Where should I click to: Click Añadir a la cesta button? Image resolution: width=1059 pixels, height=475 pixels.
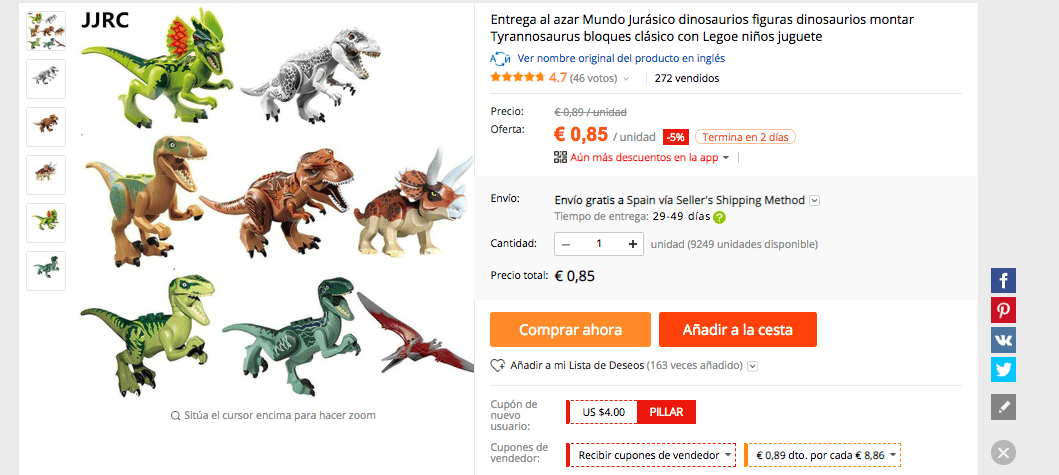(x=738, y=330)
